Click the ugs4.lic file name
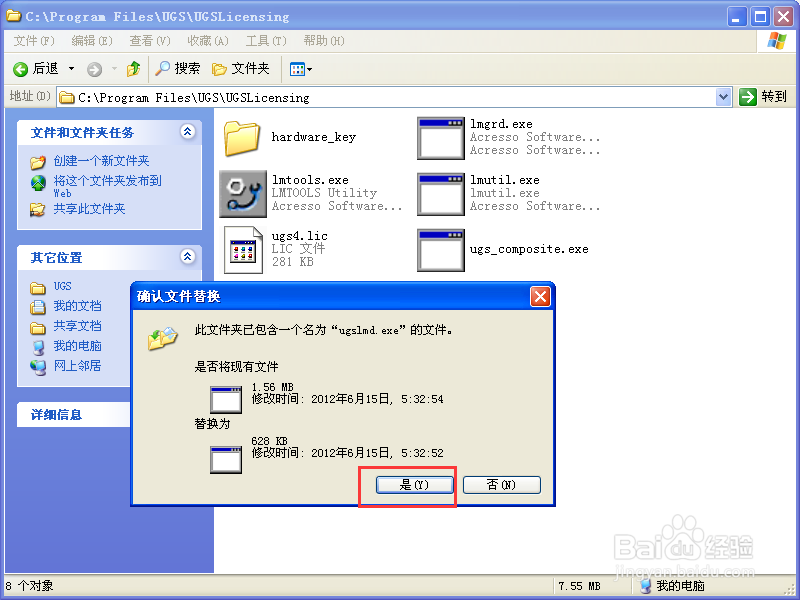The width and height of the screenshot is (800, 600). 299,236
